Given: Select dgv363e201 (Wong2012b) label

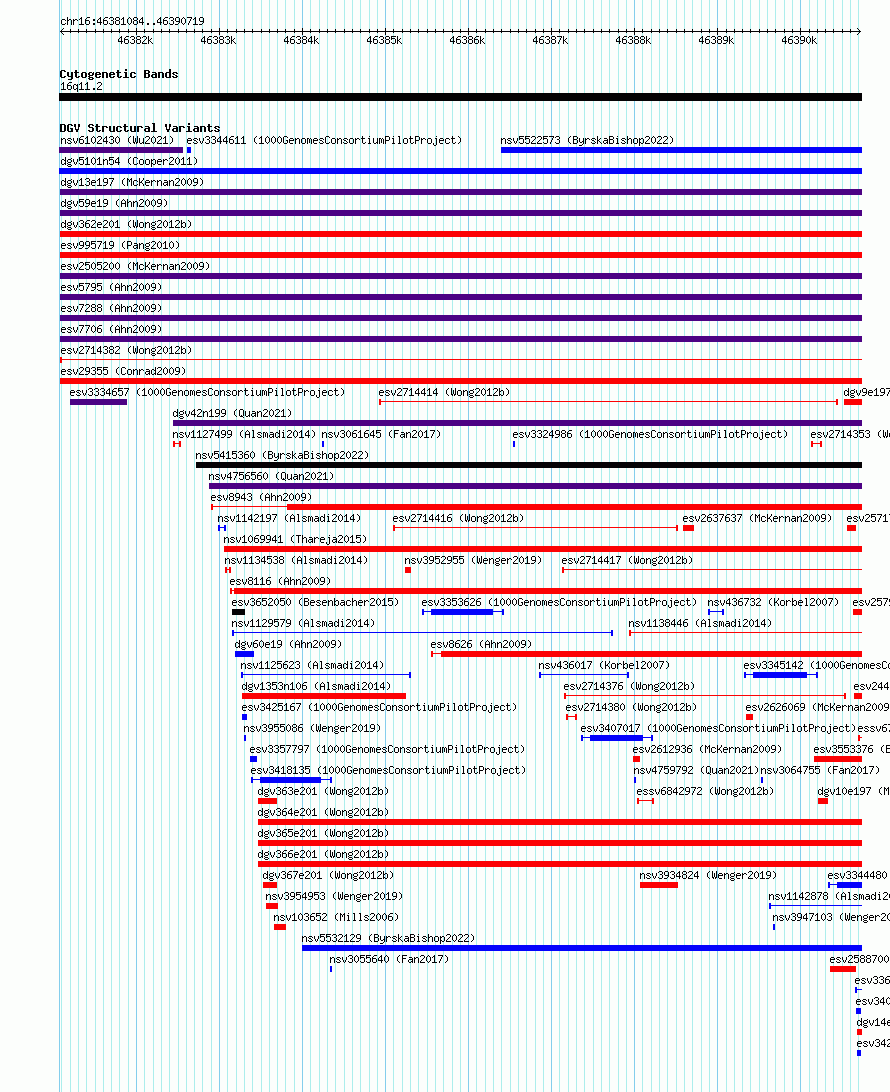Looking at the screenshot, I should (x=323, y=791).
